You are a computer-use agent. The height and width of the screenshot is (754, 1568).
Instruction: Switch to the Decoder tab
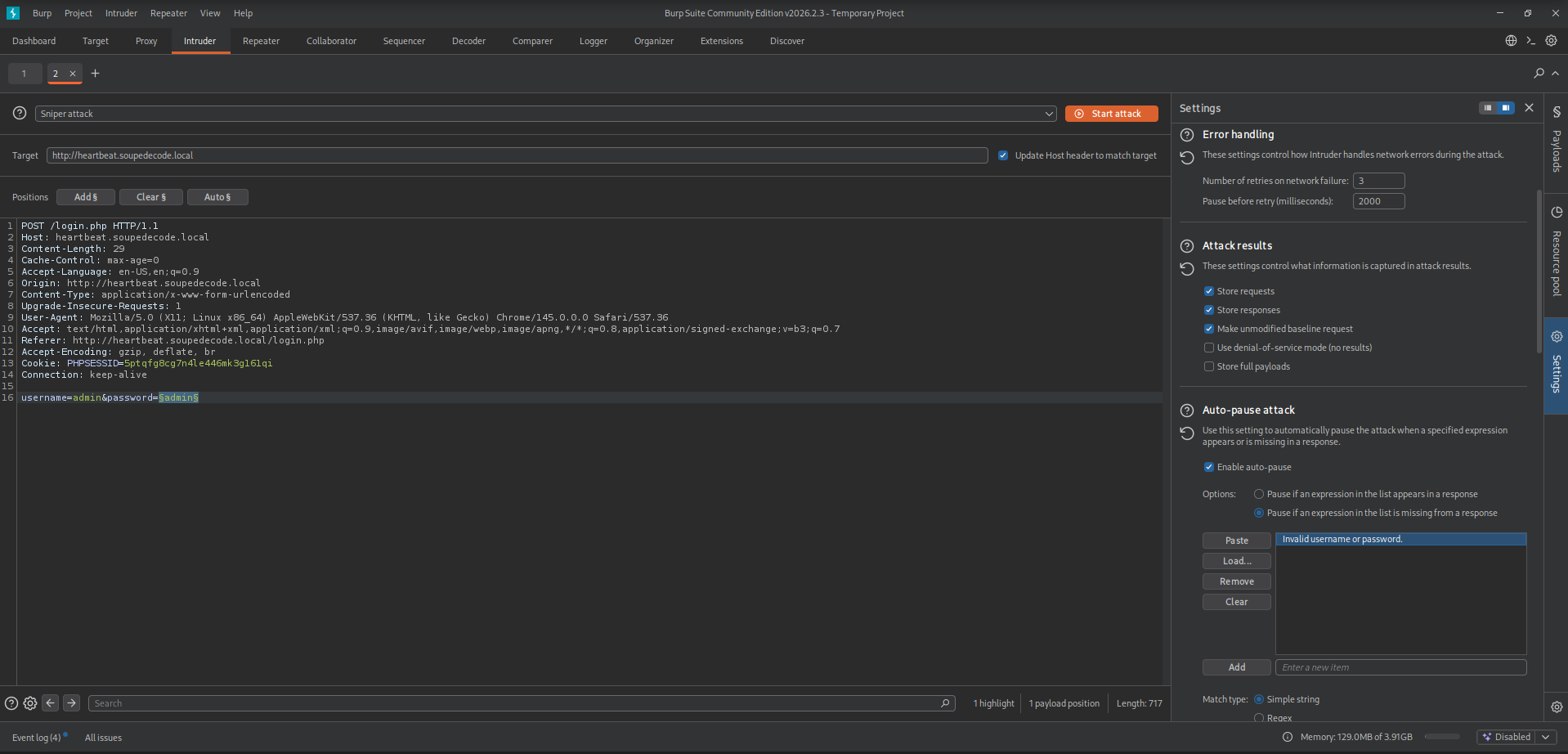point(468,41)
